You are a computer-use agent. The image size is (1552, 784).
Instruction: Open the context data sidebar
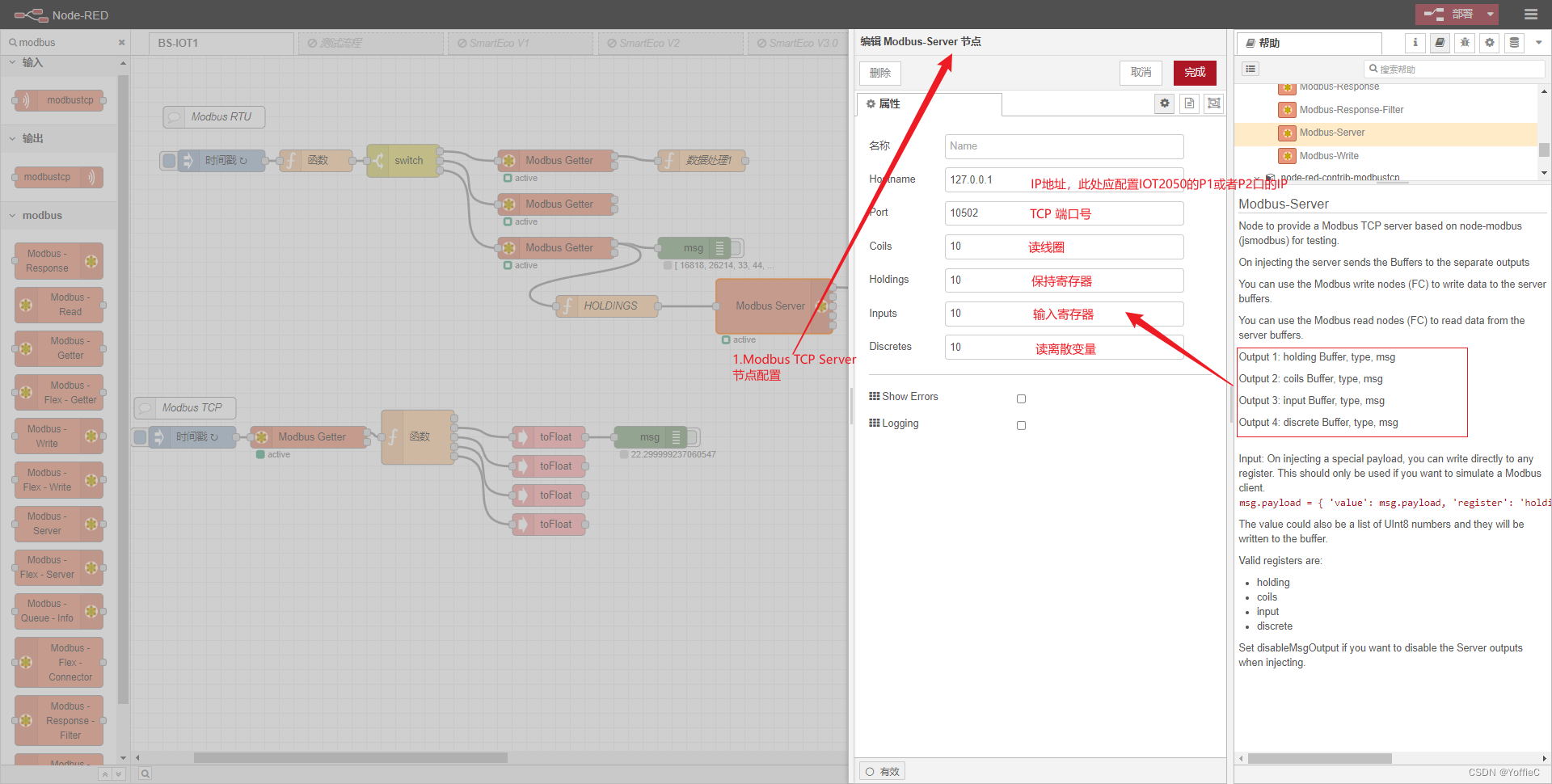tap(1513, 43)
